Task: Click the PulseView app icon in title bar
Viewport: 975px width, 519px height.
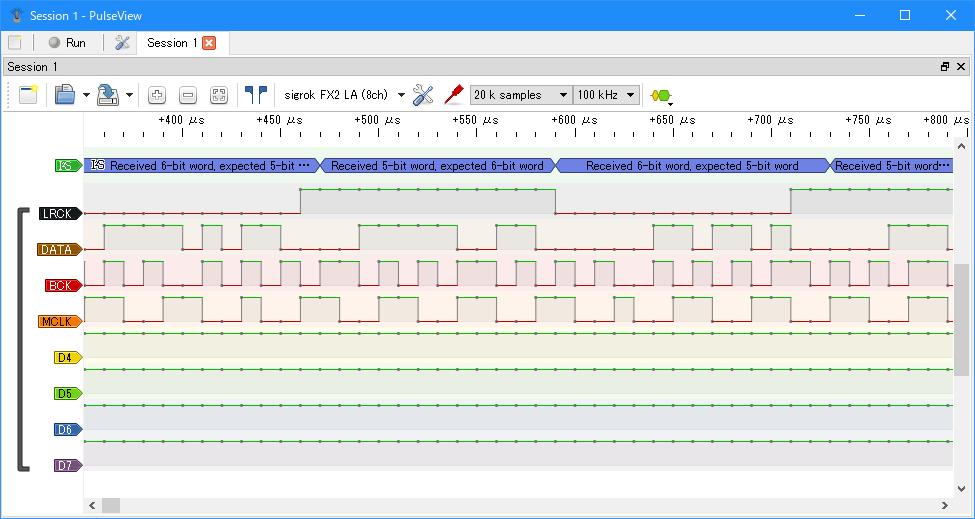Action: point(17,16)
